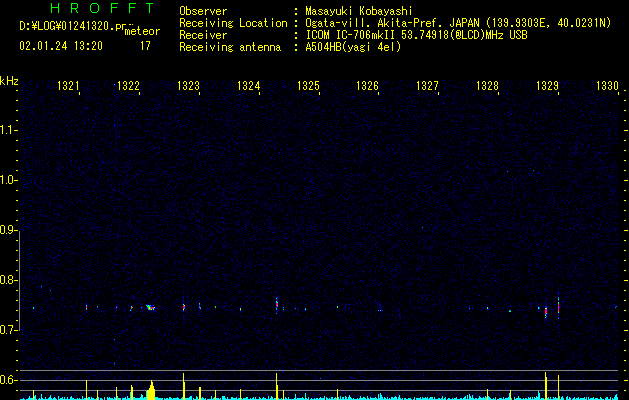Click the kHz axis unit label

pos(9,81)
